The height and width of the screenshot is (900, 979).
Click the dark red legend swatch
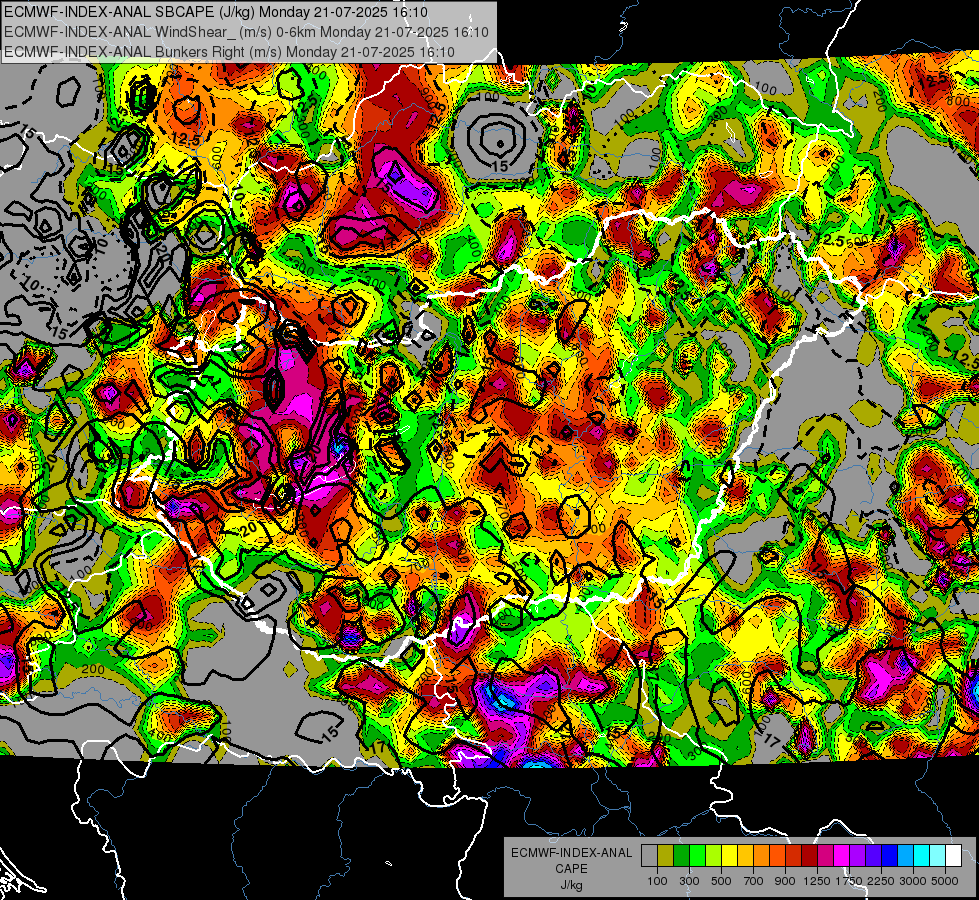click(x=810, y=856)
